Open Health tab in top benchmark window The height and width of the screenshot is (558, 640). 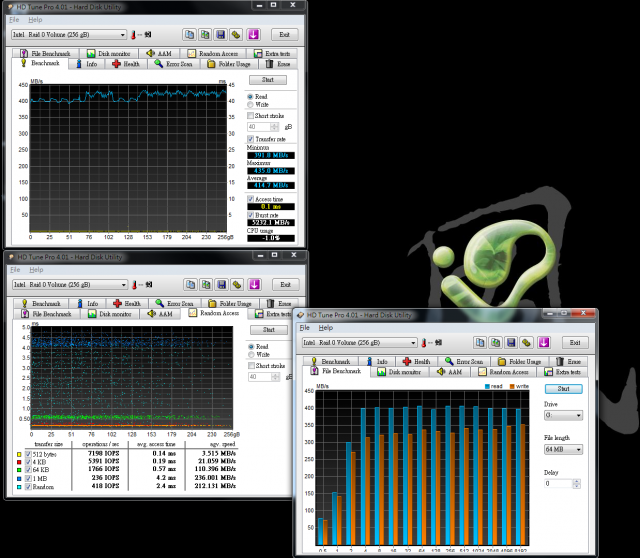point(126,64)
